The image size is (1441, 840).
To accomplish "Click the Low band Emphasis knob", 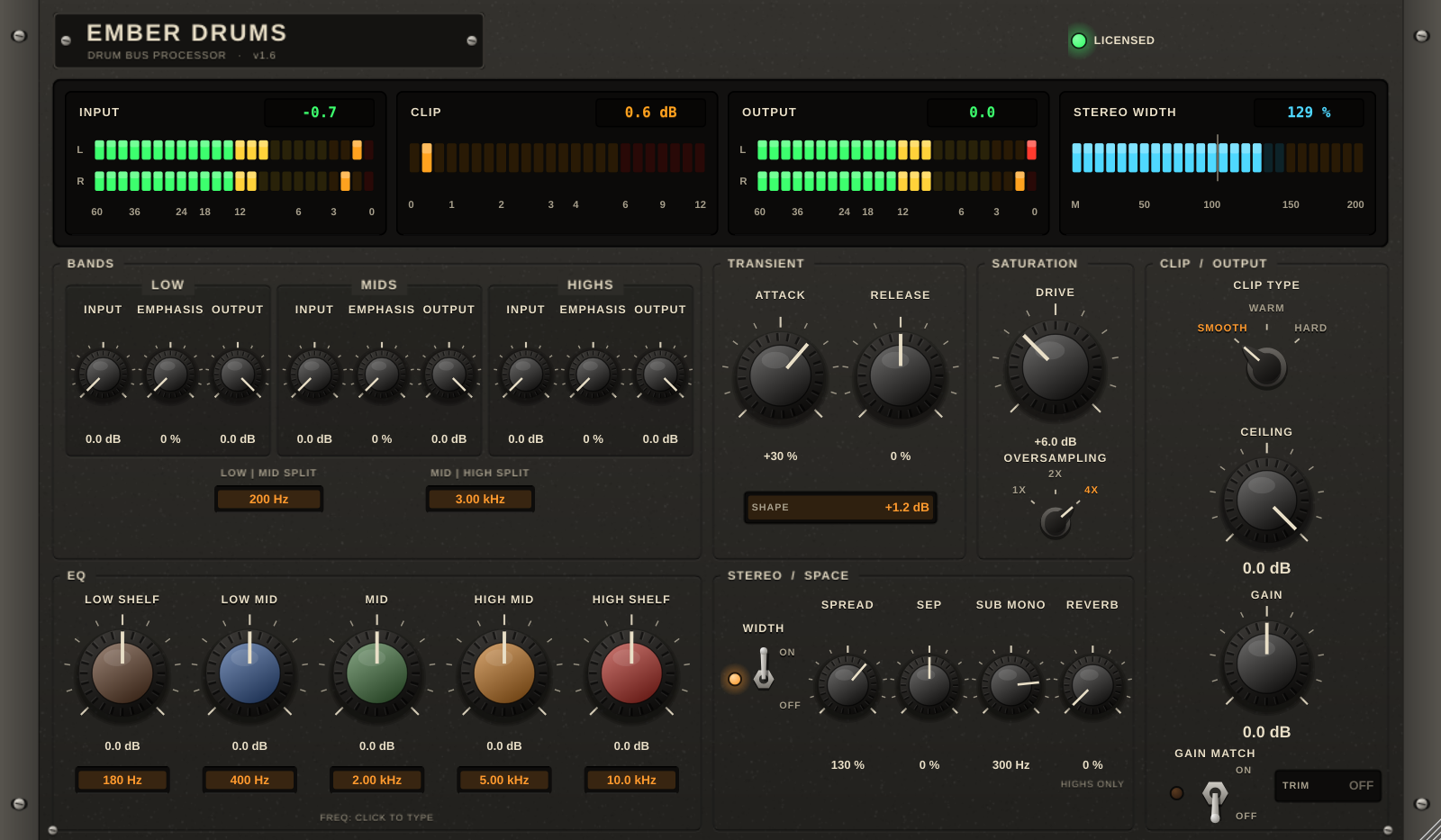I will 170,375.
